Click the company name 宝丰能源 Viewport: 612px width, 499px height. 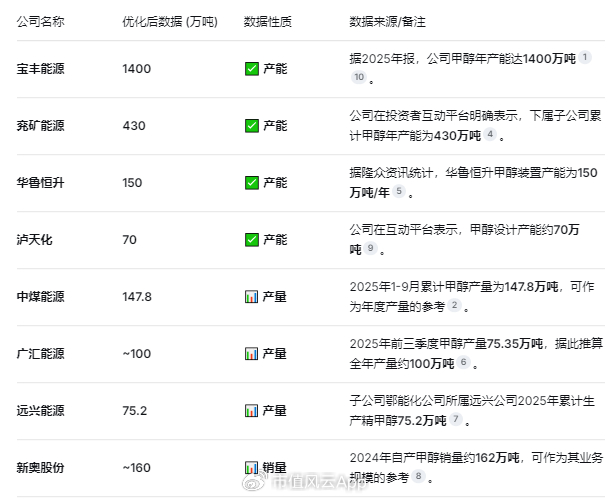coord(41,69)
